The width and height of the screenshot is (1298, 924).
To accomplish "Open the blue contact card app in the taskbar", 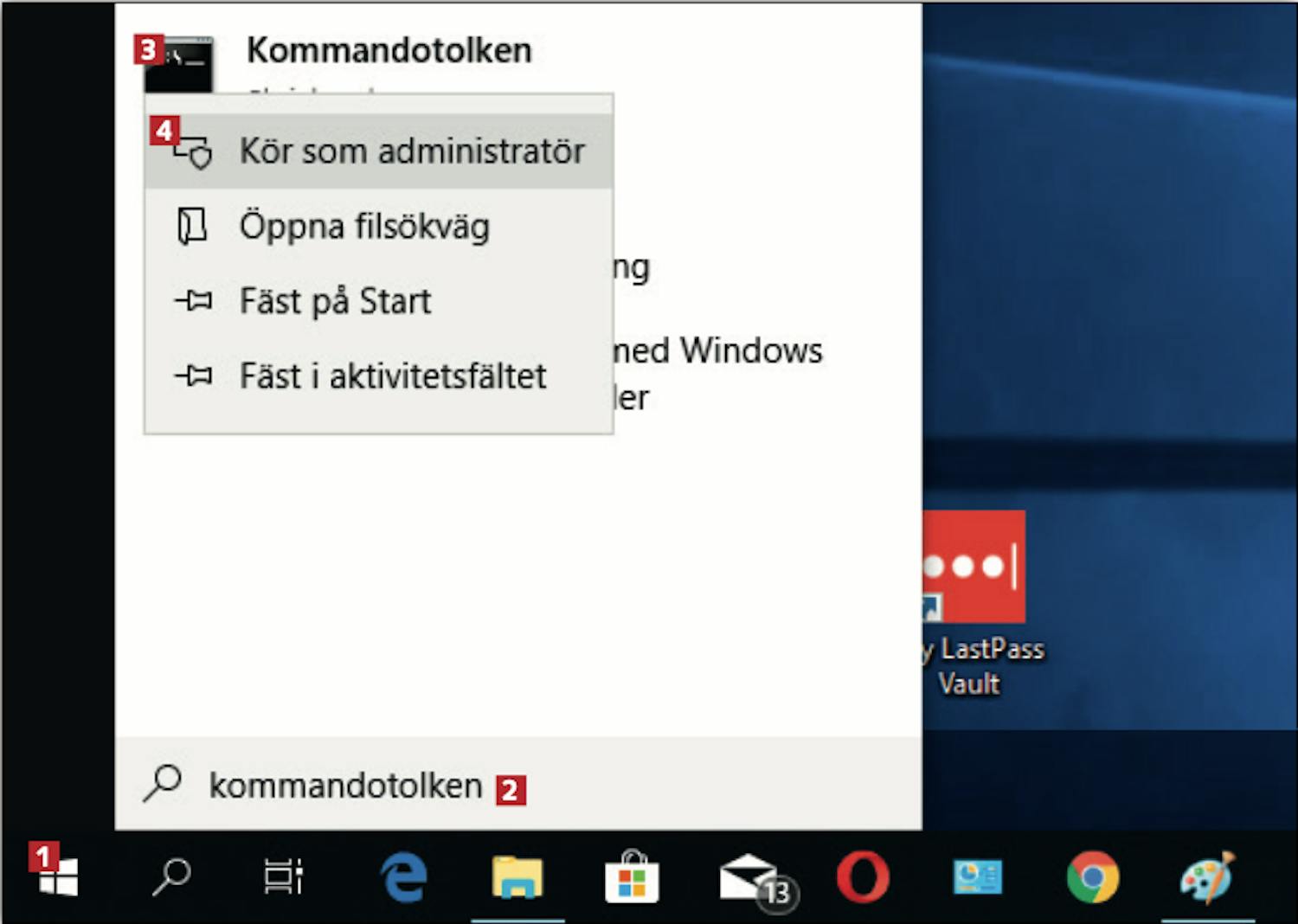I will pyautogui.click(x=978, y=876).
